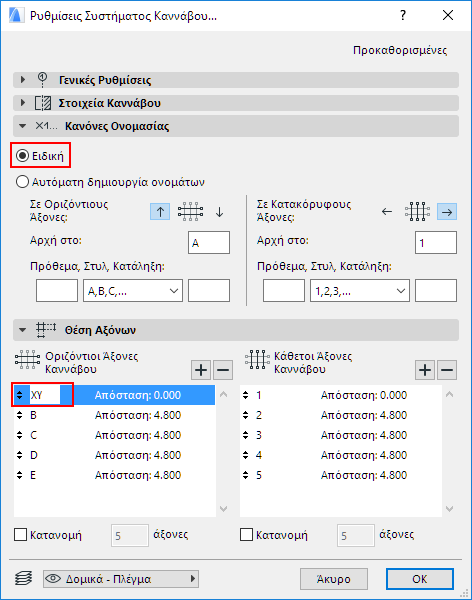This screenshot has height=600, width=472.
Task: Confirm settings with the OK button
Action: [420, 579]
